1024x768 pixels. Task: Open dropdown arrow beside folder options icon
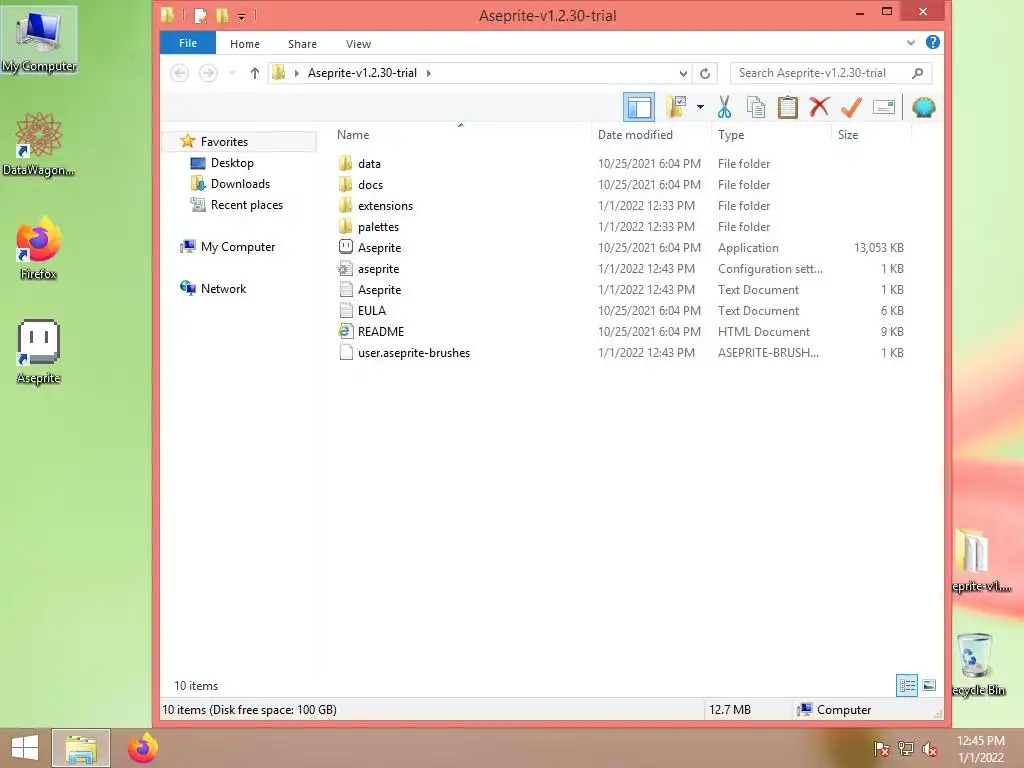700,107
